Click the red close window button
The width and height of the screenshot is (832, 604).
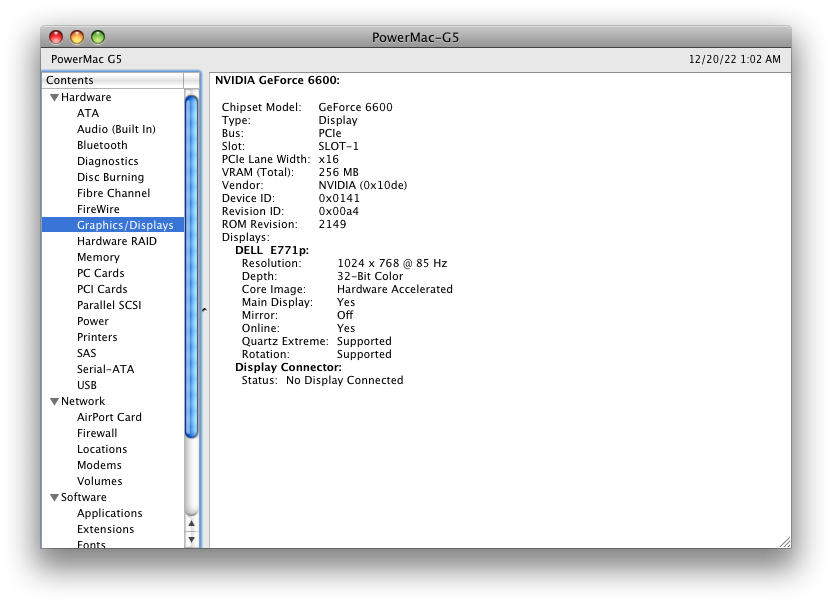56,37
